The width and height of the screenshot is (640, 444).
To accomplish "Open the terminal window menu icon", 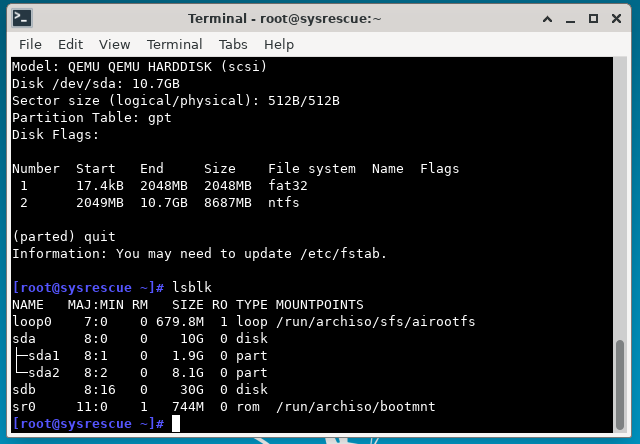I will pos(21,18).
